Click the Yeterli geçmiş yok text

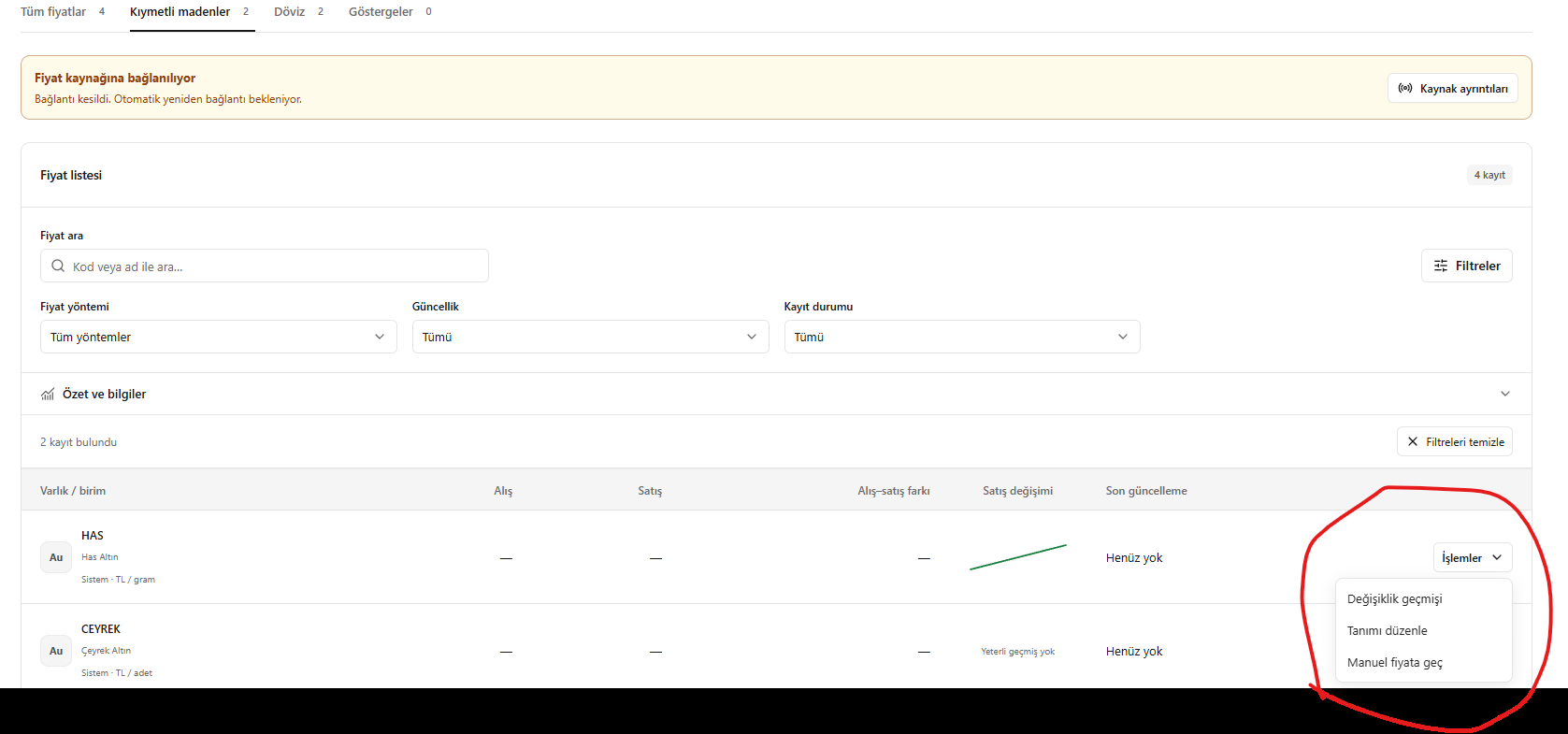1017,652
